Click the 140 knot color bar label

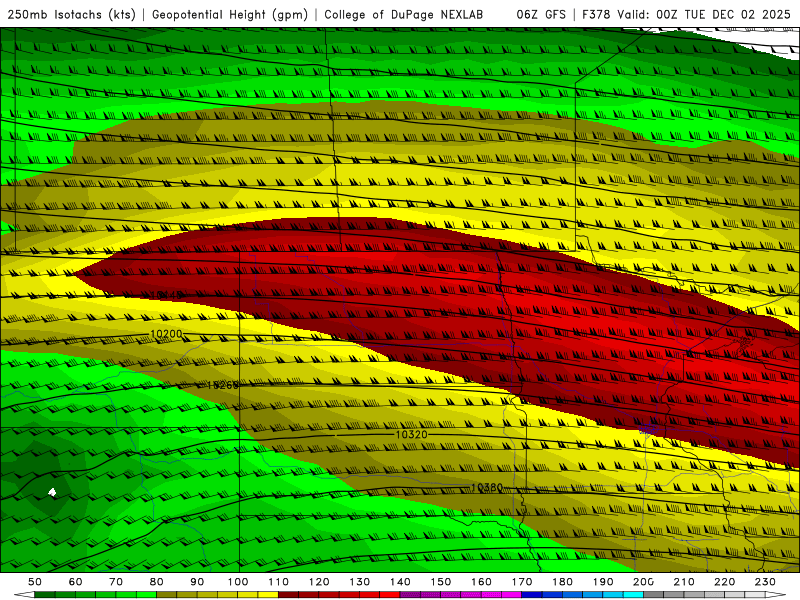coord(400,582)
